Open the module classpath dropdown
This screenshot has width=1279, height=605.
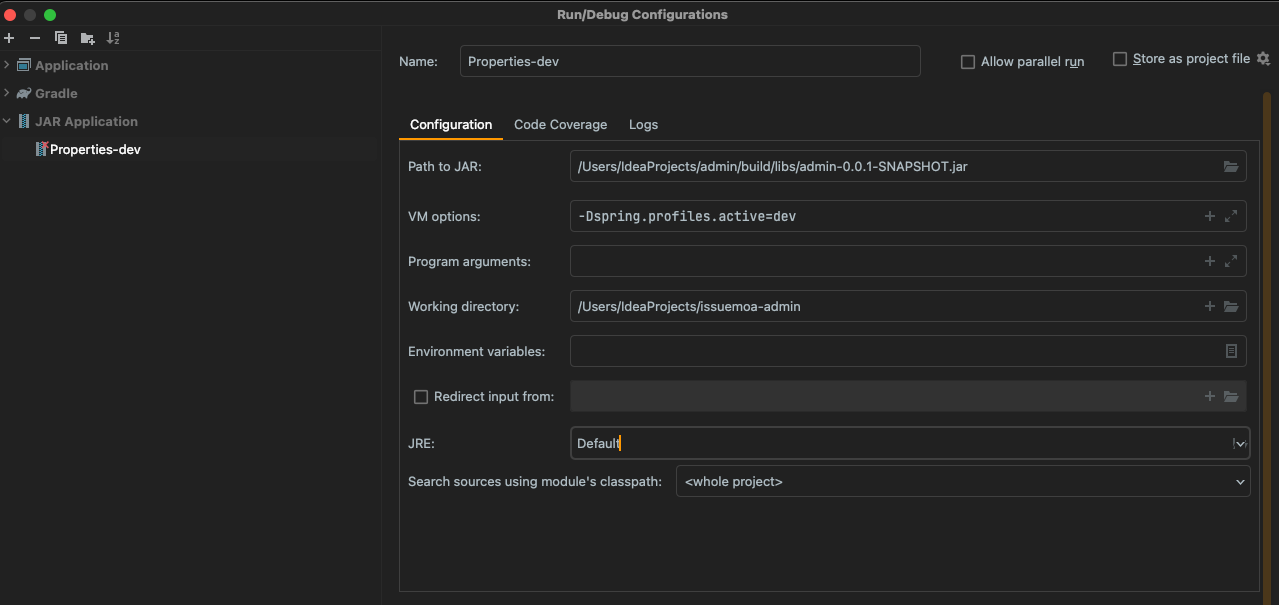tap(1239, 481)
